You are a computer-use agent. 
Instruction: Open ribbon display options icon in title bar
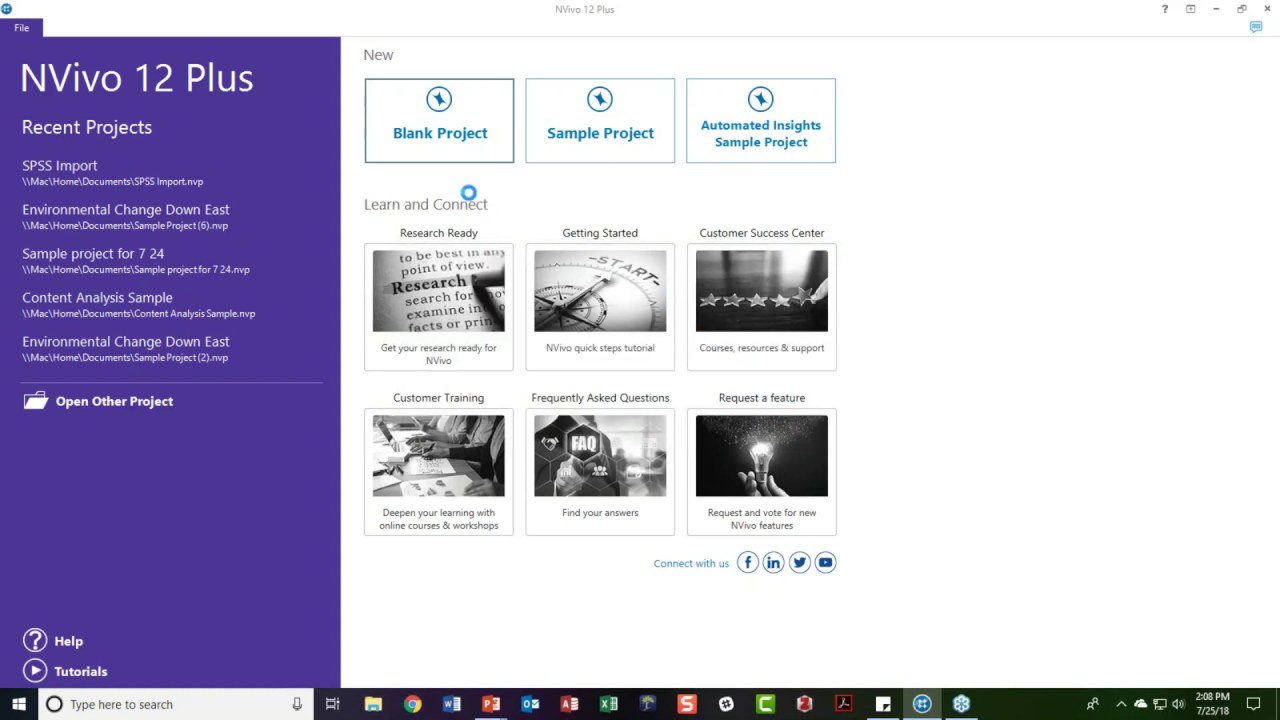click(1190, 9)
